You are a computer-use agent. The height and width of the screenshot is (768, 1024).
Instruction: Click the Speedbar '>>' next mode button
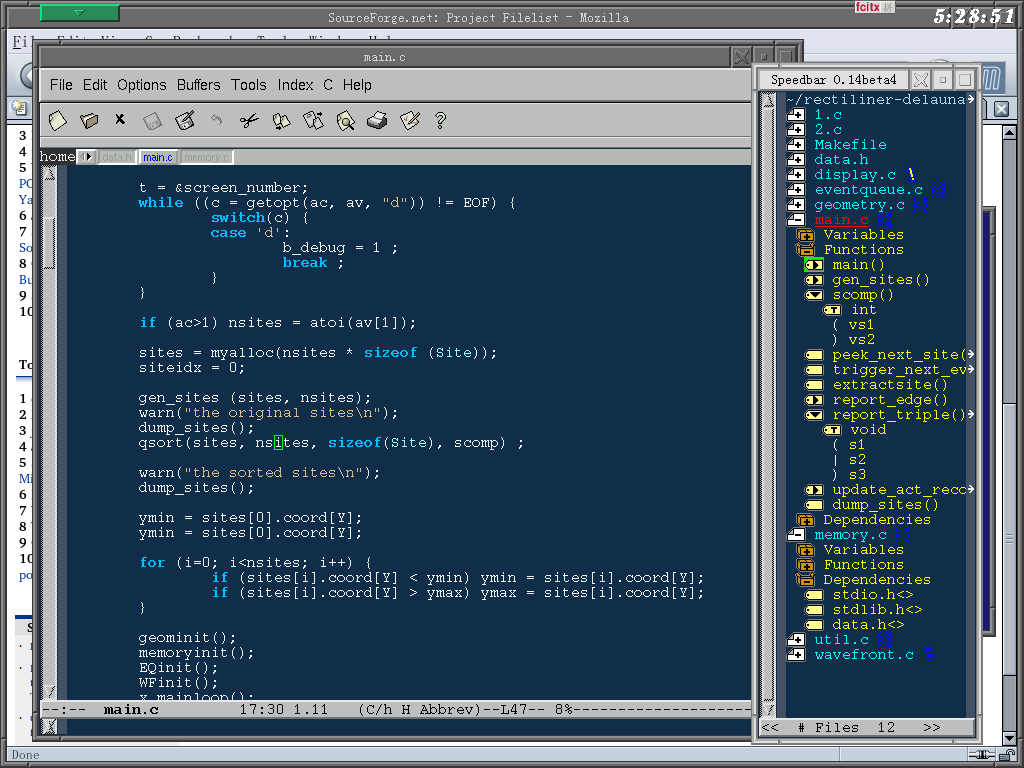click(931, 727)
